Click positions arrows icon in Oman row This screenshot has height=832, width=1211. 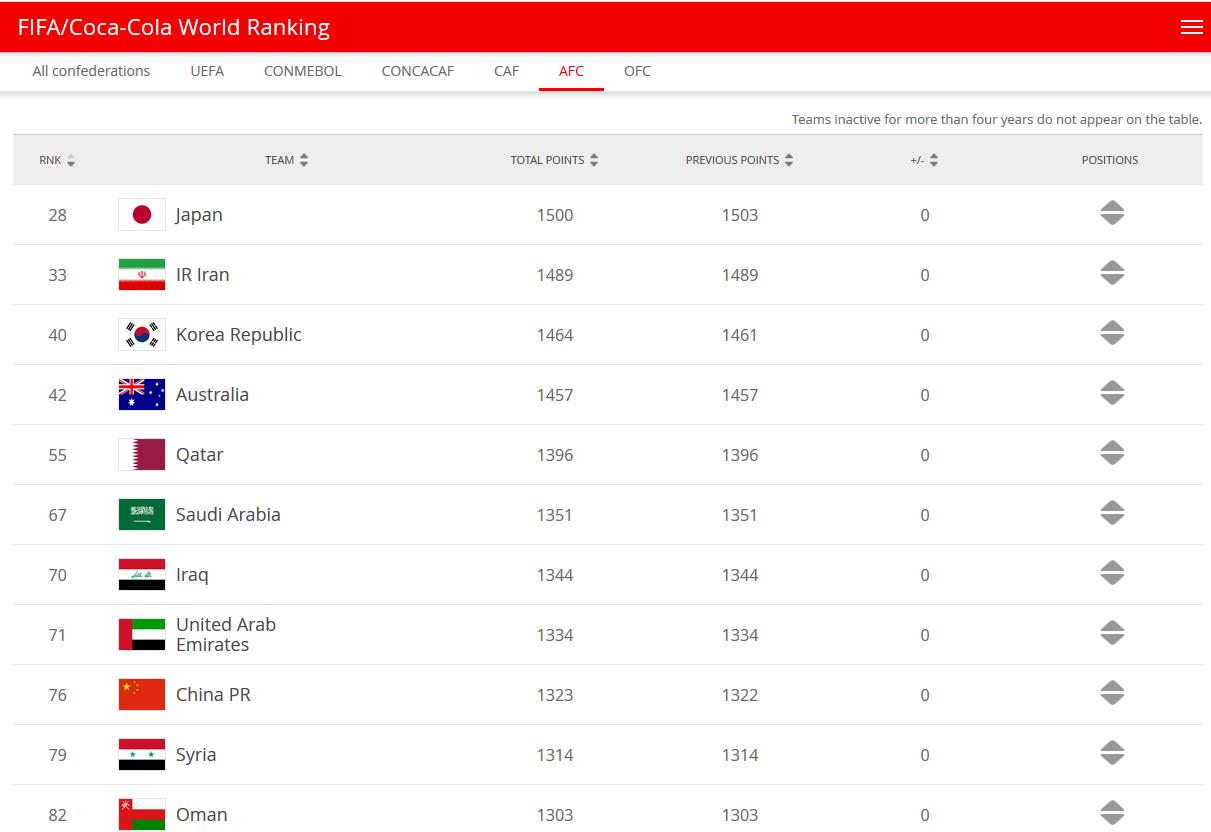(x=1112, y=814)
